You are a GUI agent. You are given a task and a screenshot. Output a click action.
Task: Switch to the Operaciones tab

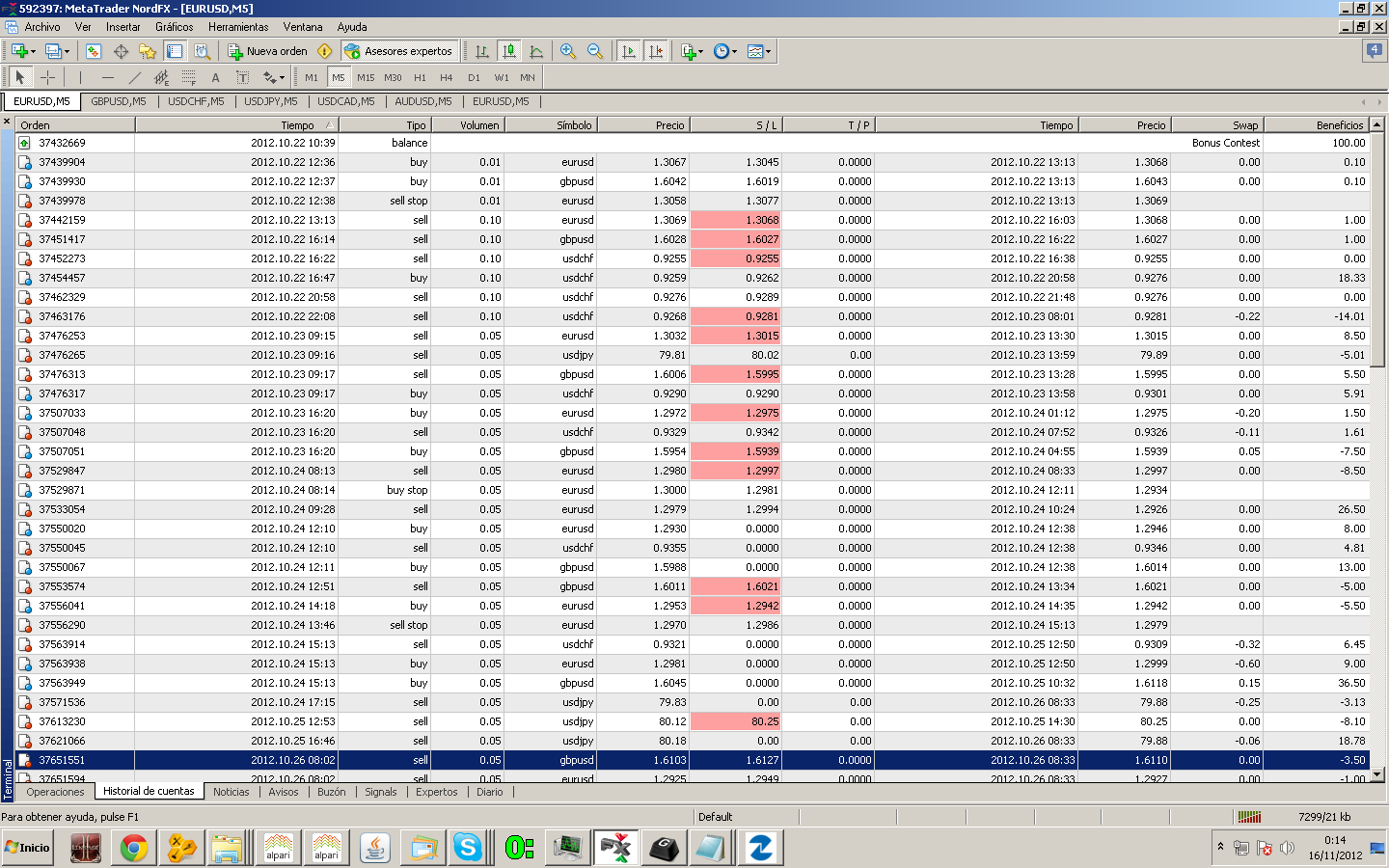[55, 792]
